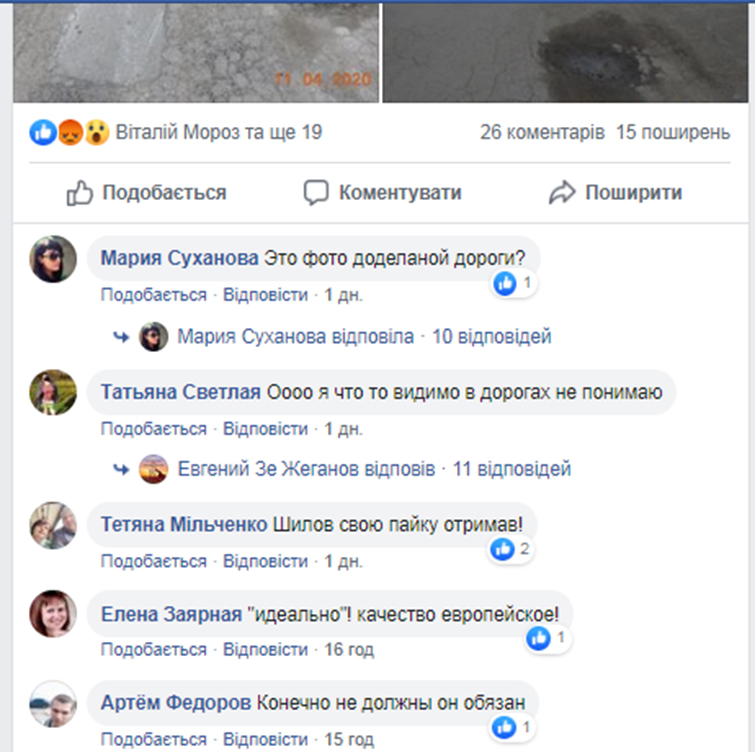The width and height of the screenshot is (755, 752).
Task: Reply to Елена Заярная's comment via Відповісти
Action: pyautogui.click(x=265, y=649)
